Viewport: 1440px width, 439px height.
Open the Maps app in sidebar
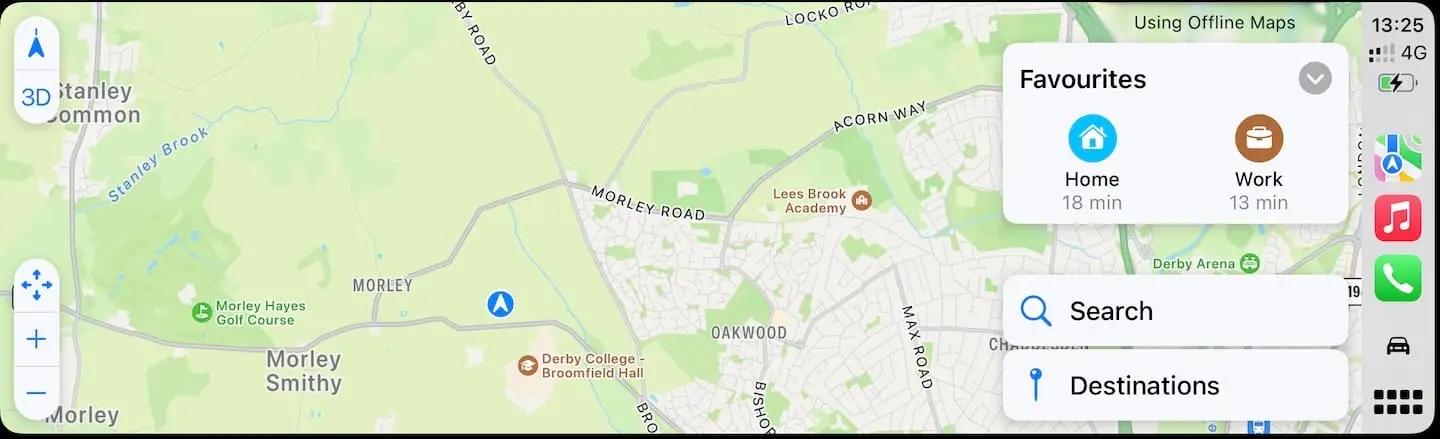point(1398,157)
